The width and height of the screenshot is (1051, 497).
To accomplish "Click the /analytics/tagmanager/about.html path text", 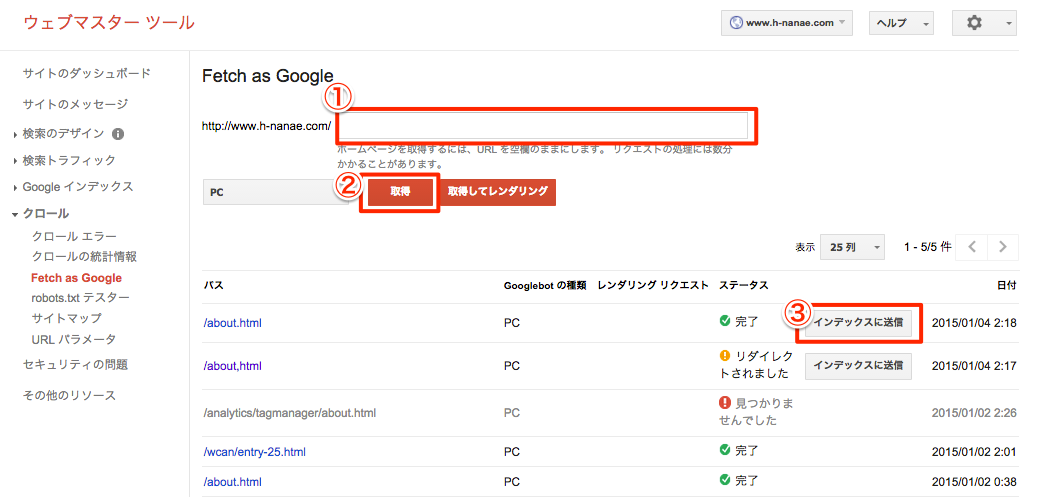I will pos(290,413).
